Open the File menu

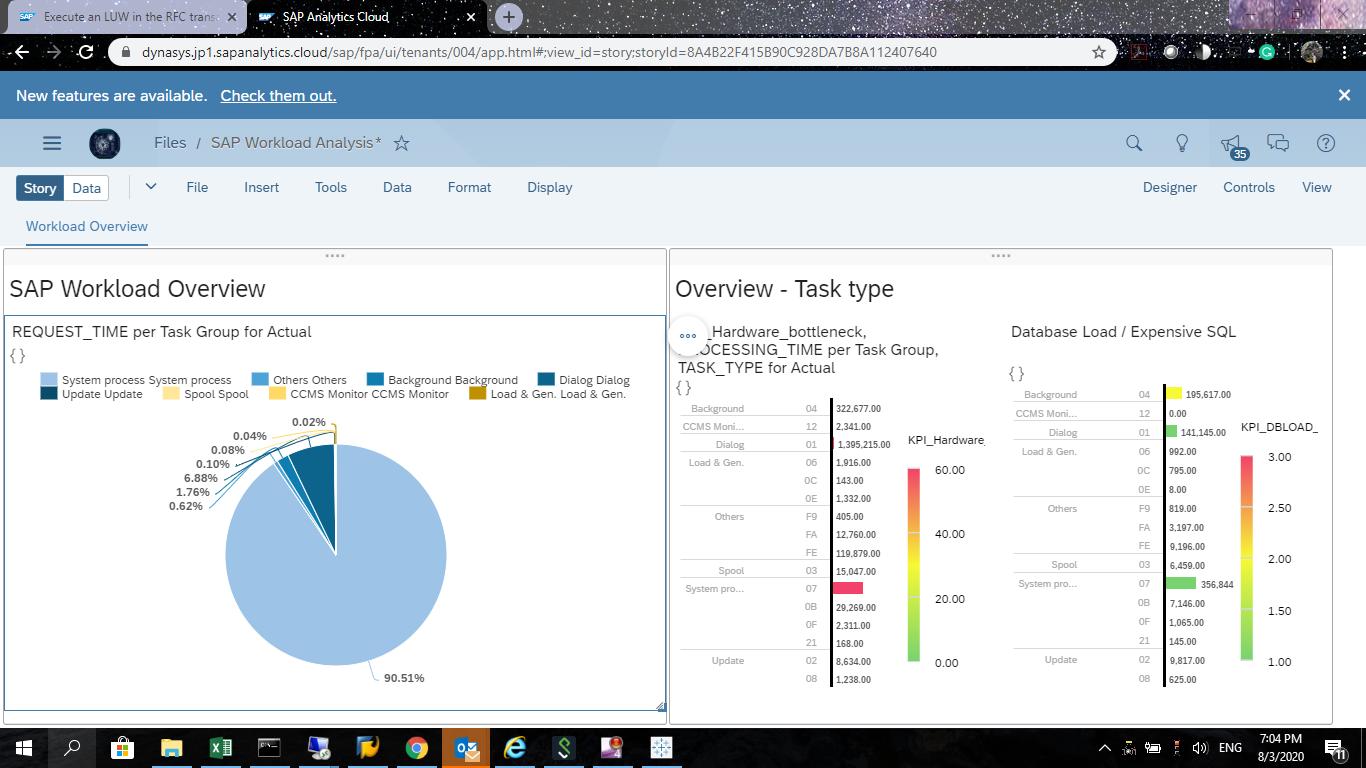click(197, 187)
